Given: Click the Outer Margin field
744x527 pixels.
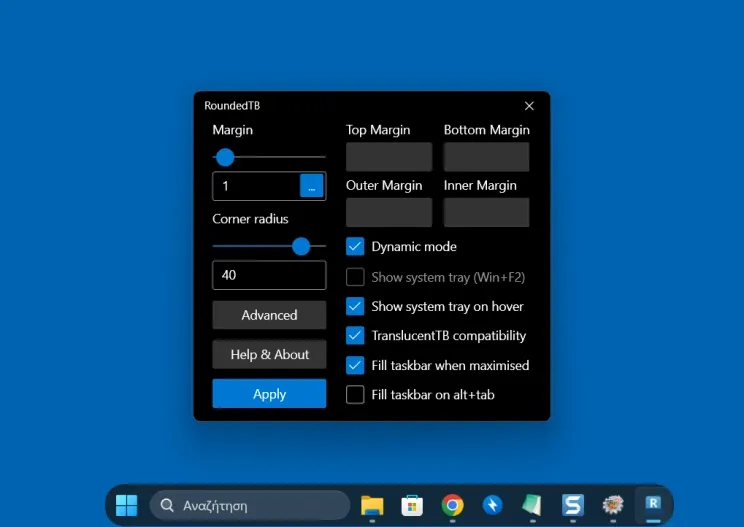Looking at the screenshot, I should click(389, 213).
